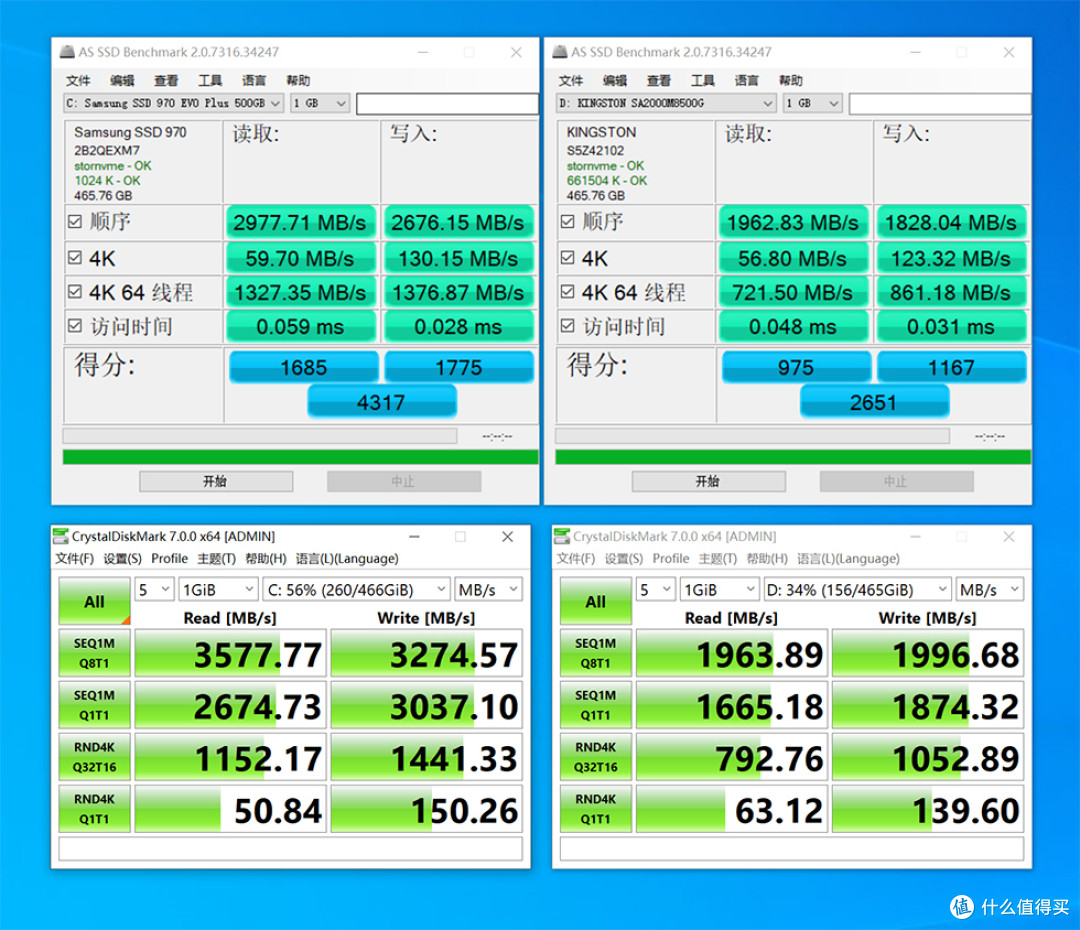Viewport: 1080px width, 930px height.
Task: Click comment field at bottom of D: CrystalDiskMark
Action: 792,849
